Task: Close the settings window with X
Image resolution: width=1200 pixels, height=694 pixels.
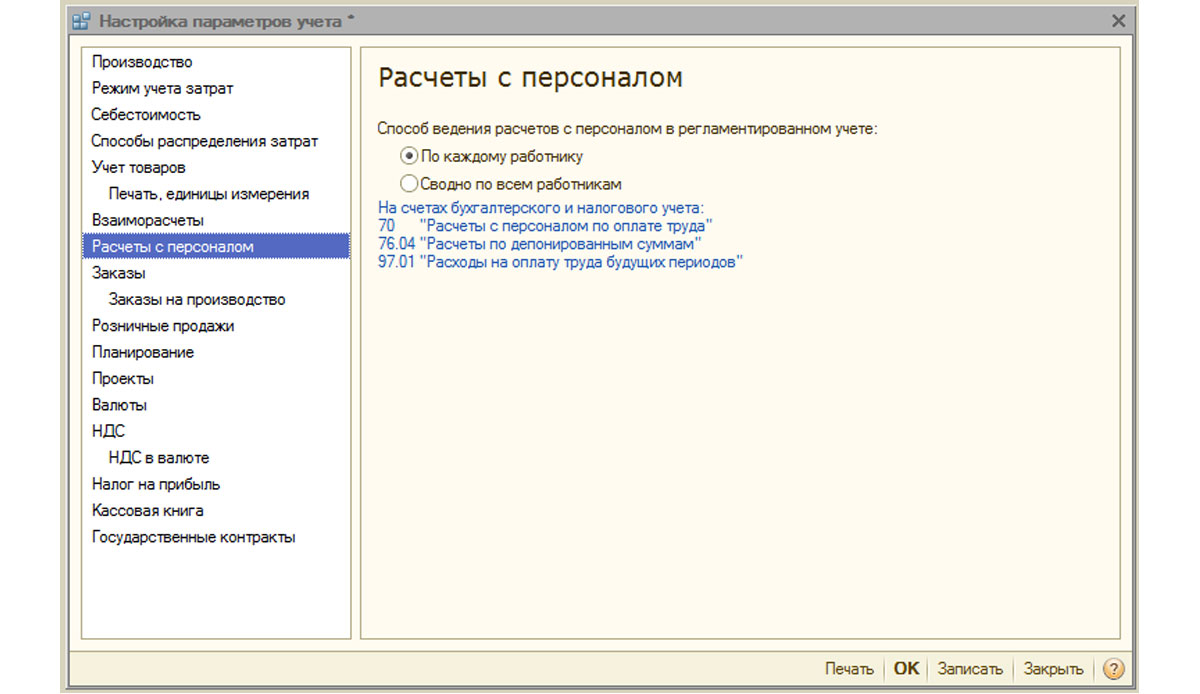Action: tap(1119, 21)
